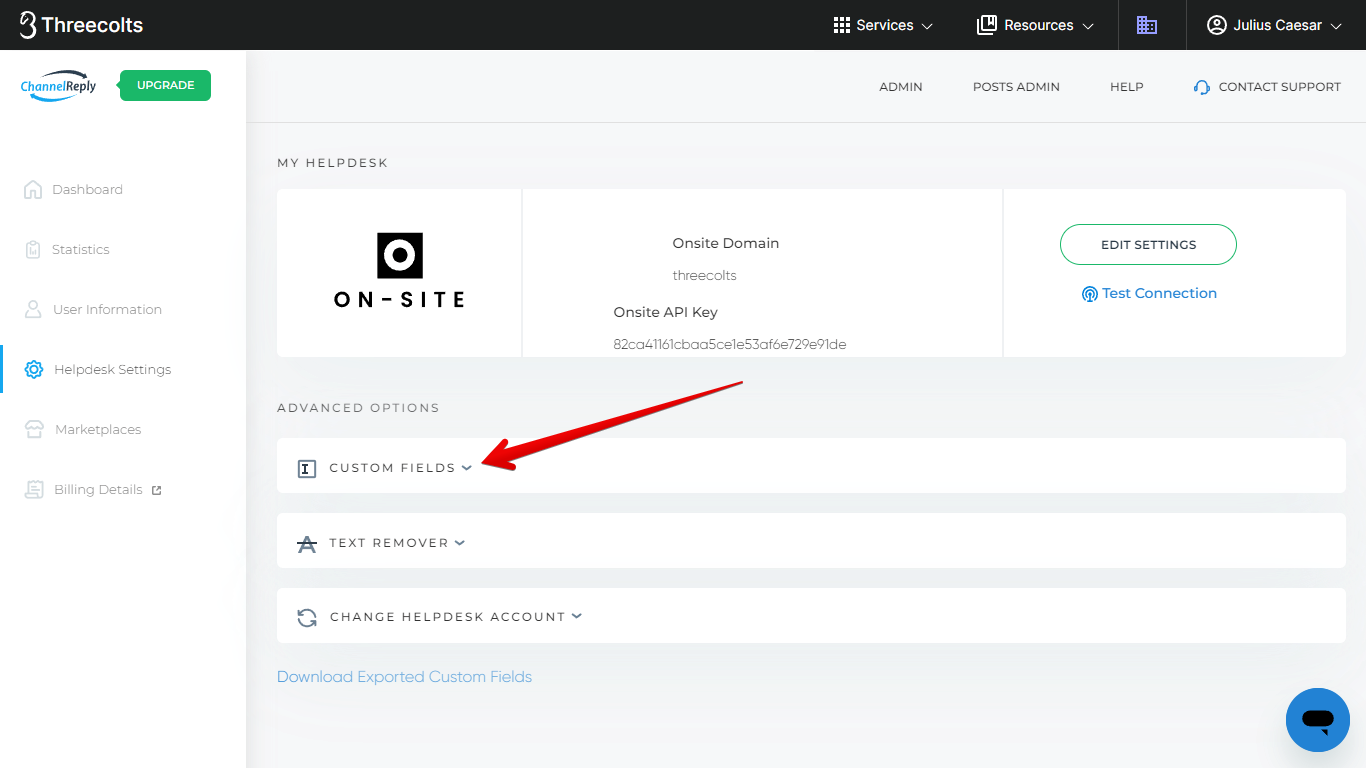Click the Resources bookmark icon
The height and width of the screenshot is (768, 1366).
point(987,25)
